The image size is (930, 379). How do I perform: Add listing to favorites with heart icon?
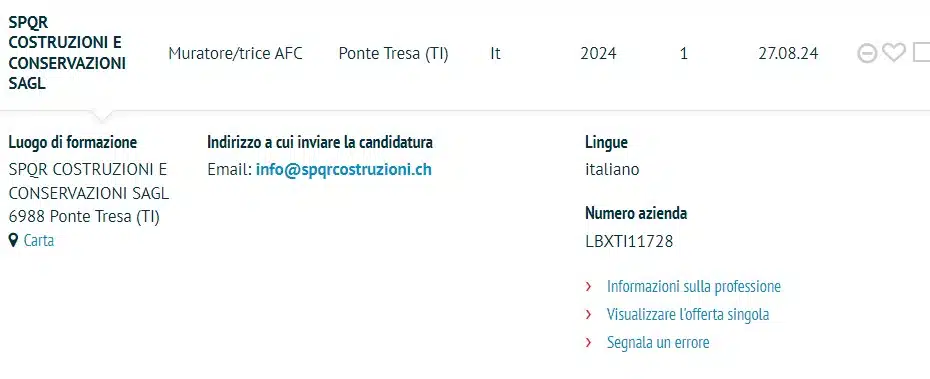[x=893, y=53]
